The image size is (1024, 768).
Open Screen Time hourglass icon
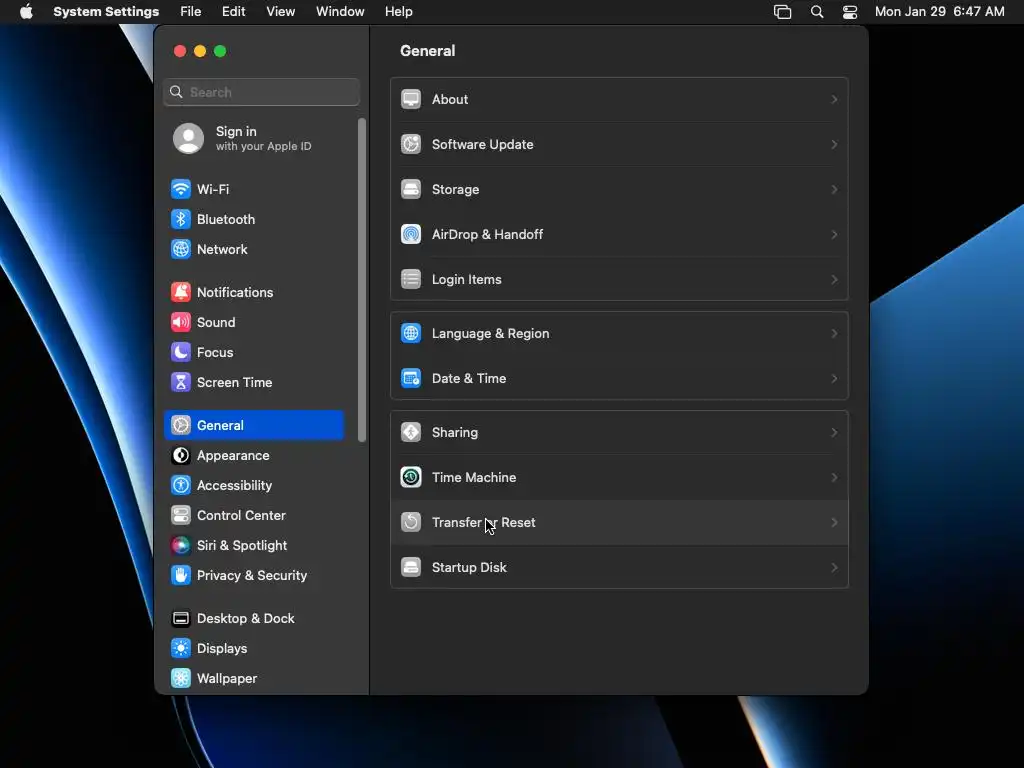[181, 383]
